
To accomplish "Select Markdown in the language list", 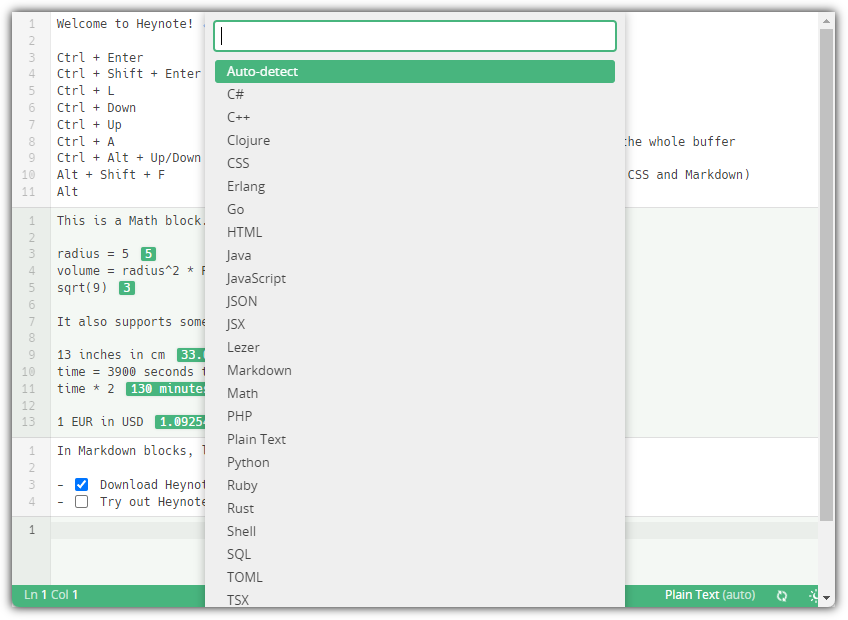I will tap(415, 371).
